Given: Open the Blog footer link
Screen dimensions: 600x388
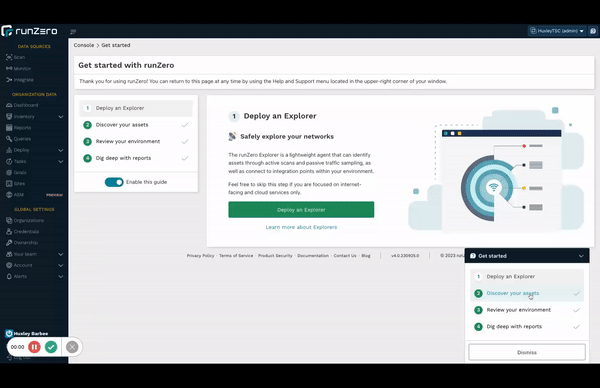Looking at the screenshot, I should point(366,256).
